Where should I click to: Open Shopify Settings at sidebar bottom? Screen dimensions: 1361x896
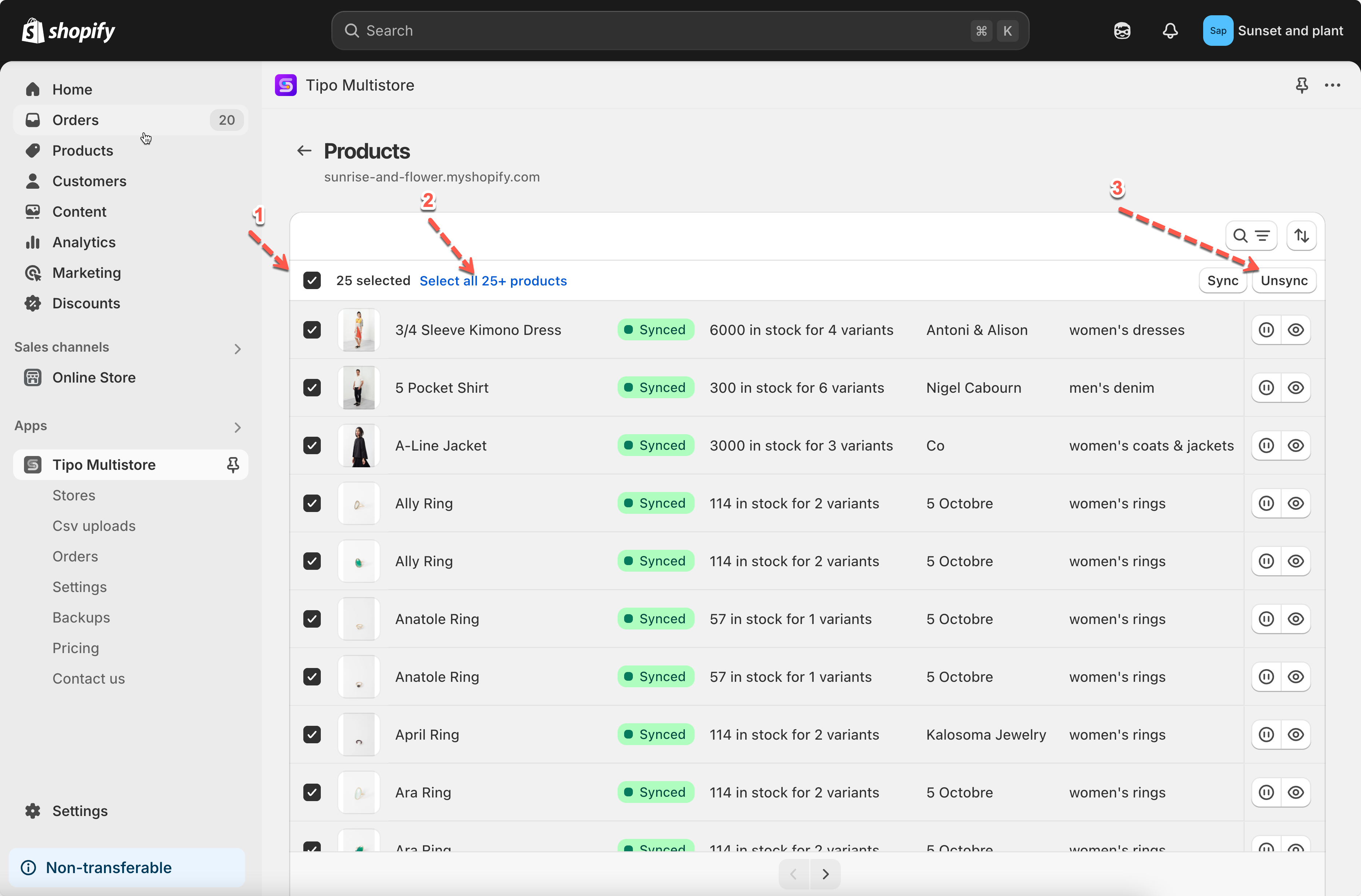[x=130, y=811]
